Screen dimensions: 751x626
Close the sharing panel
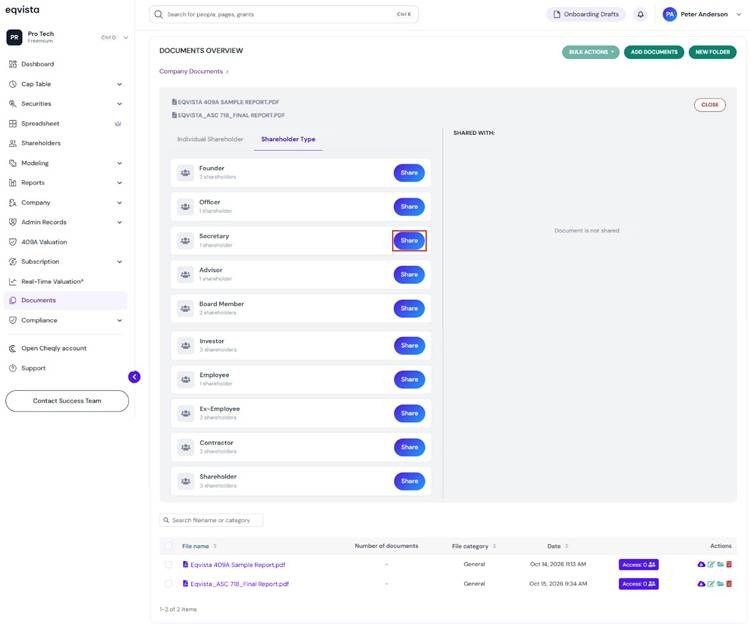click(709, 105)
